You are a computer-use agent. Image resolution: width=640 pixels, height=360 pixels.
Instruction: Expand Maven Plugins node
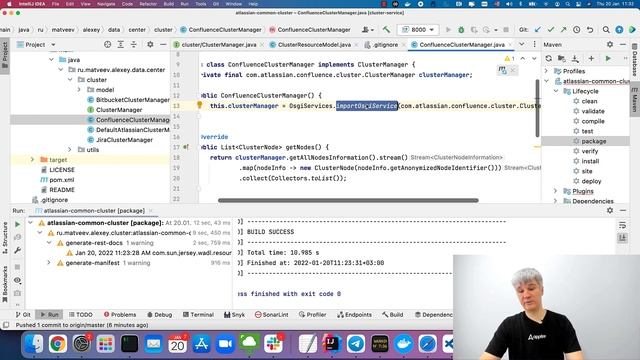556,191
